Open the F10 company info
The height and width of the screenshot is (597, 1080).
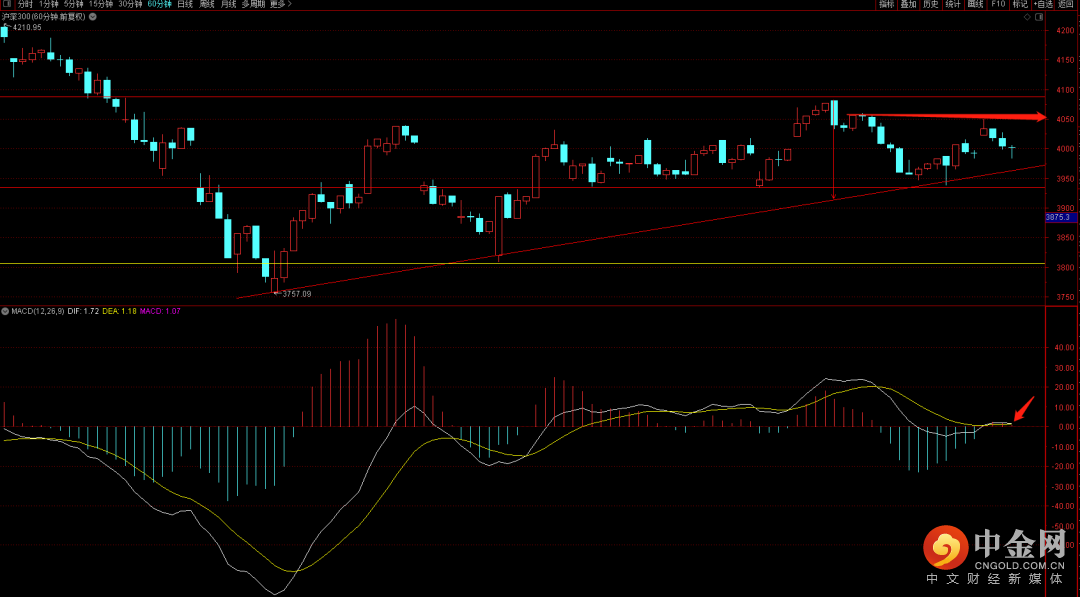pos(998,4)
